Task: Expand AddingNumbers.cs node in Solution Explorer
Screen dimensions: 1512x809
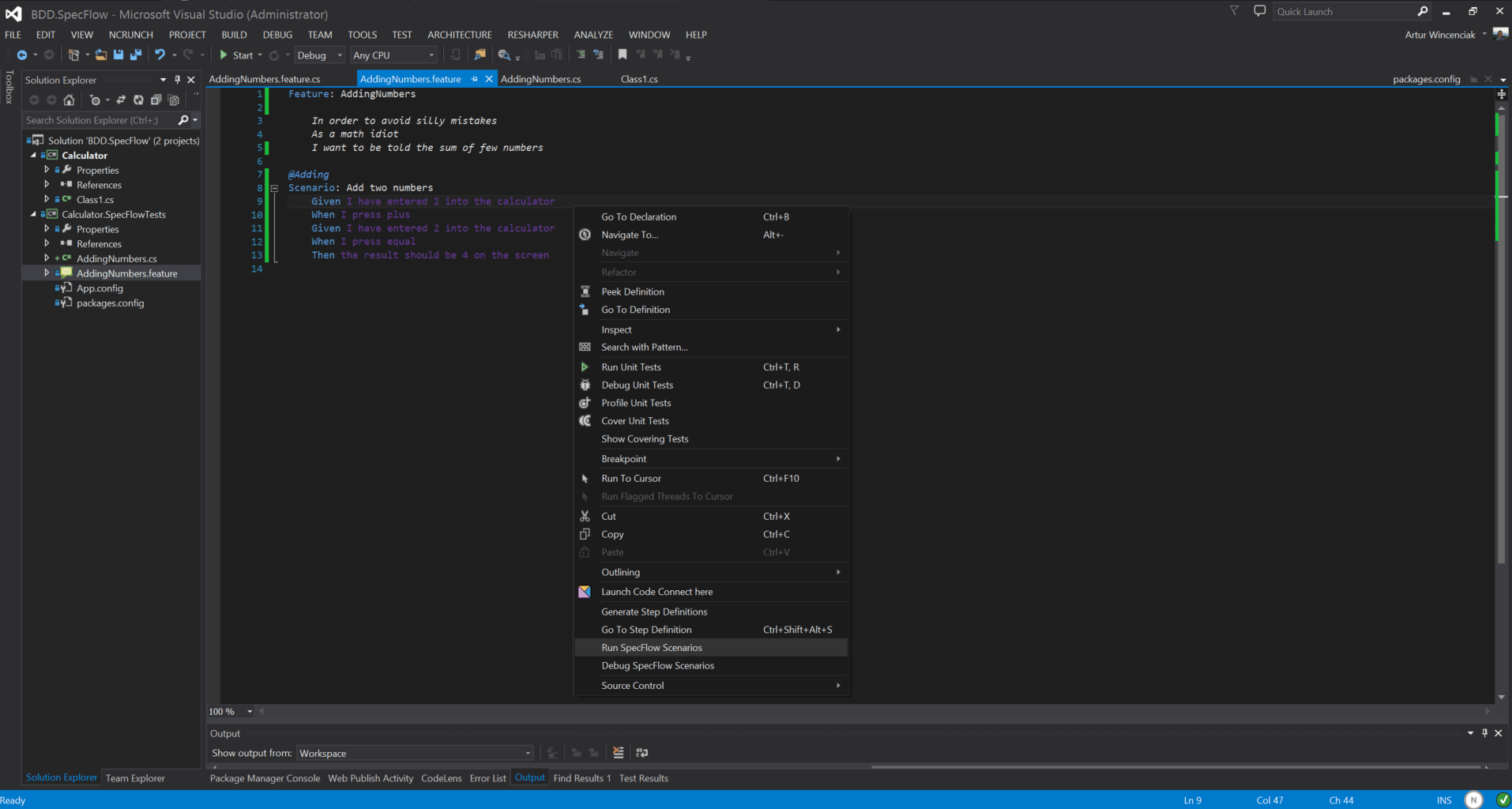Action: point(47,258)
